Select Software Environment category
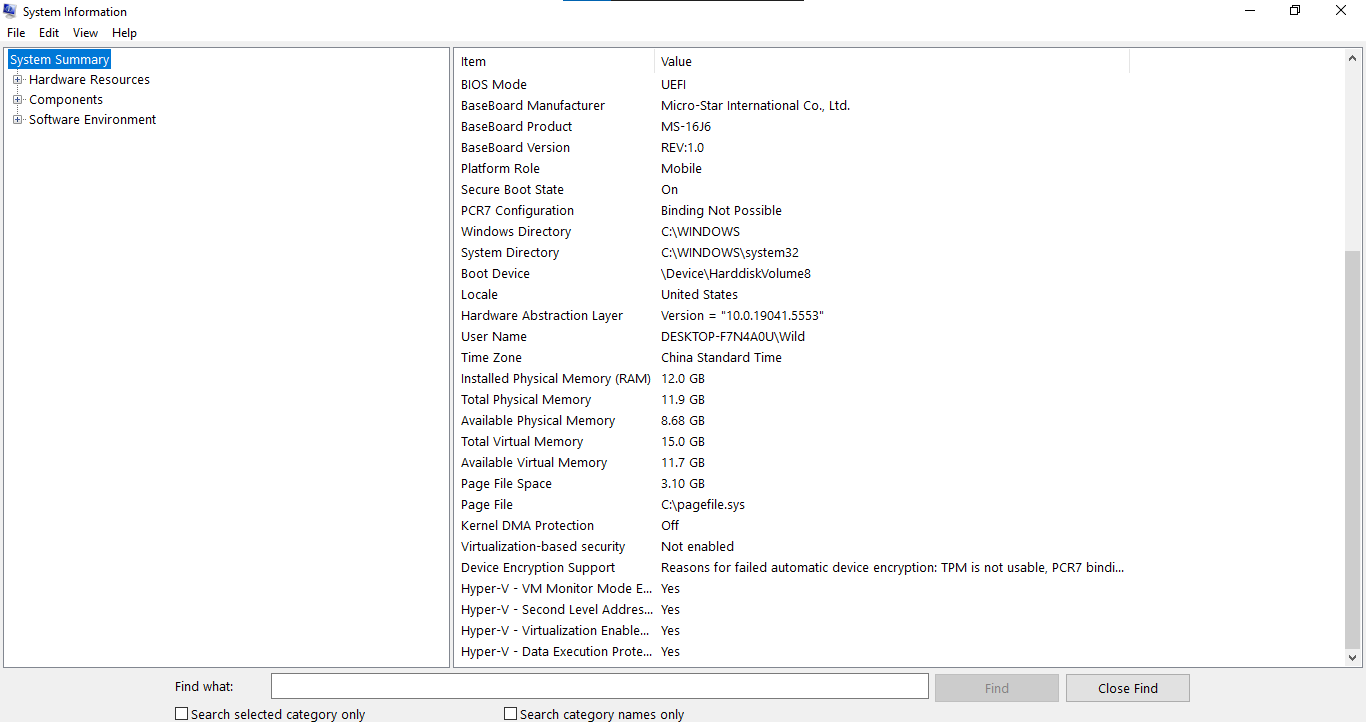The image size is (1366, 722). click(92, 120)
